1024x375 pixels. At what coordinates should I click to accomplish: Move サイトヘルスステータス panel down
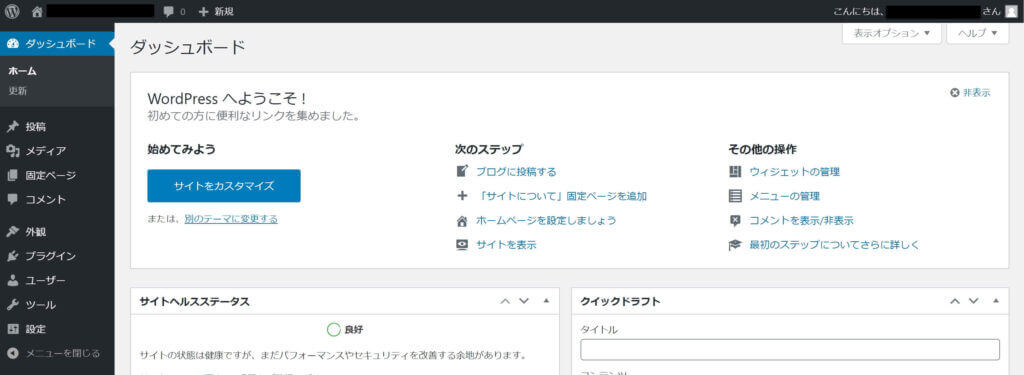click(524, 301)
